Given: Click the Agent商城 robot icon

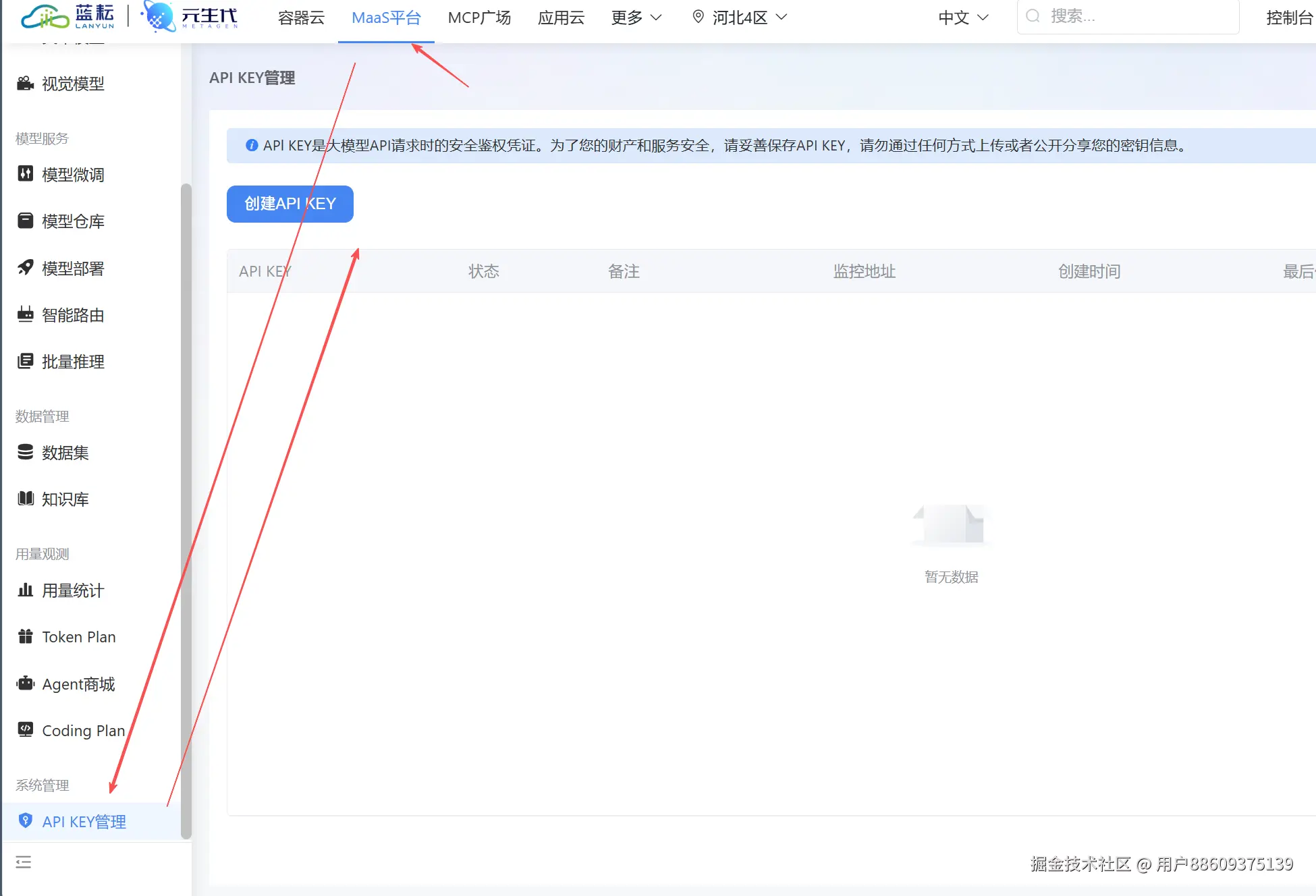Looking at the screenshot, I should click(26, 683).
